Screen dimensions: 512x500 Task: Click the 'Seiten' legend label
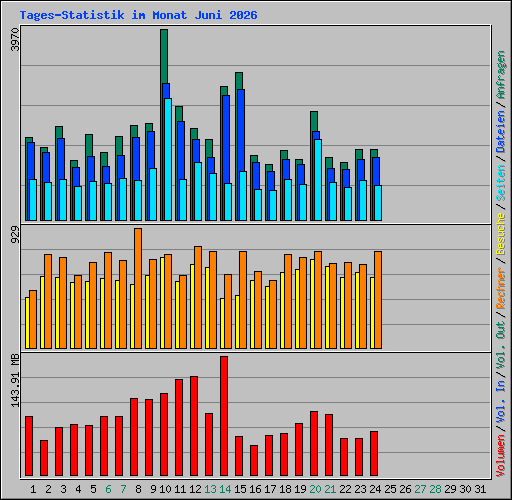pyautogui.click(x=501, y=183)
